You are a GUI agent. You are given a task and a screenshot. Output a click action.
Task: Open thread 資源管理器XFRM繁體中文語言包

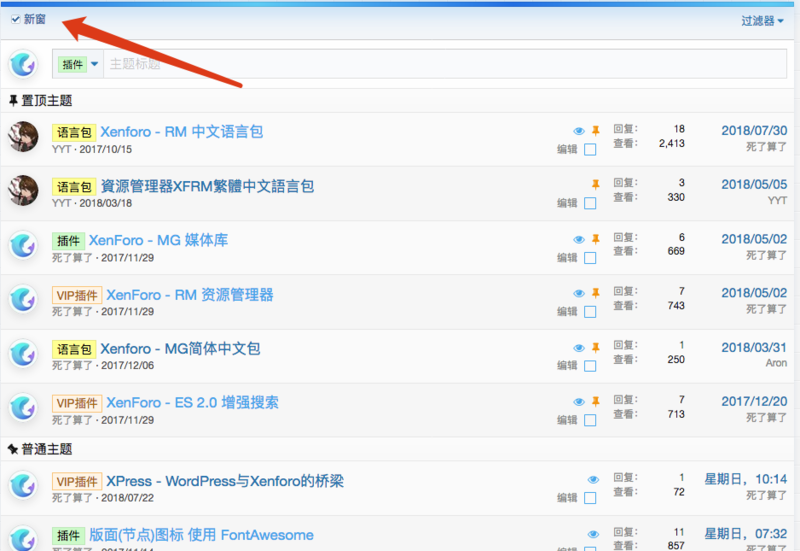[x=207, y=186]
